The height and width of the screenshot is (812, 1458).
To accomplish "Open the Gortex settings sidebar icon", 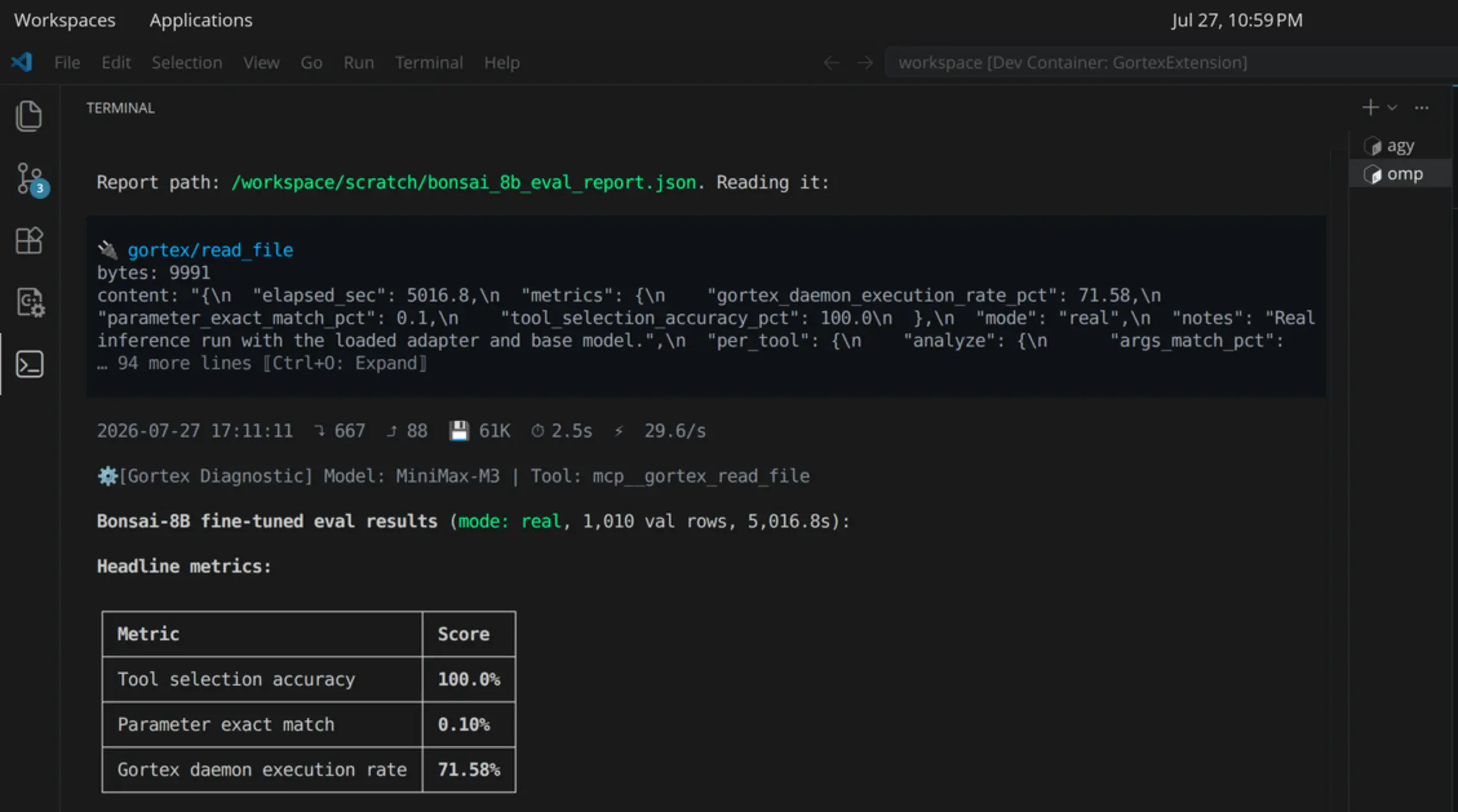I will click(30, 302).
